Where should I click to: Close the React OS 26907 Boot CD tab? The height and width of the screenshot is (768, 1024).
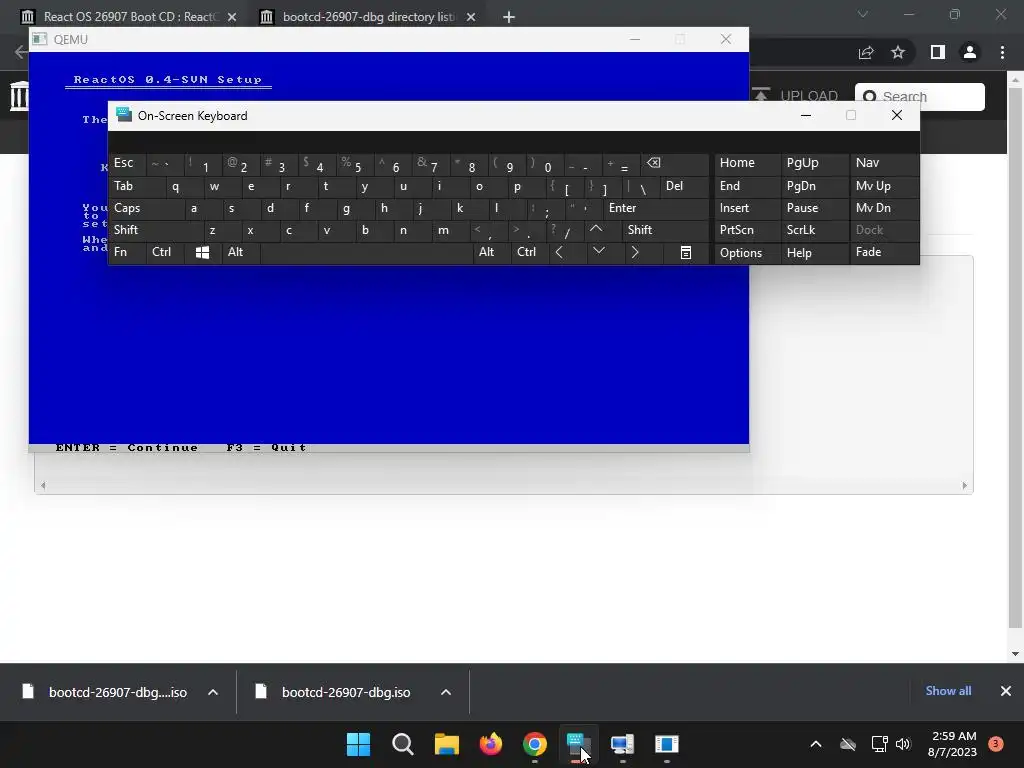(x=232, y=17)
